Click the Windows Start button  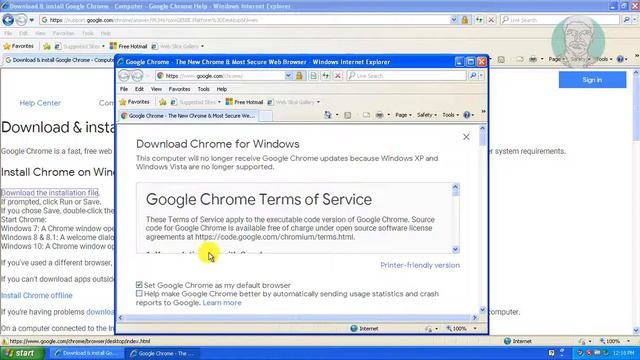pos(21,353)
